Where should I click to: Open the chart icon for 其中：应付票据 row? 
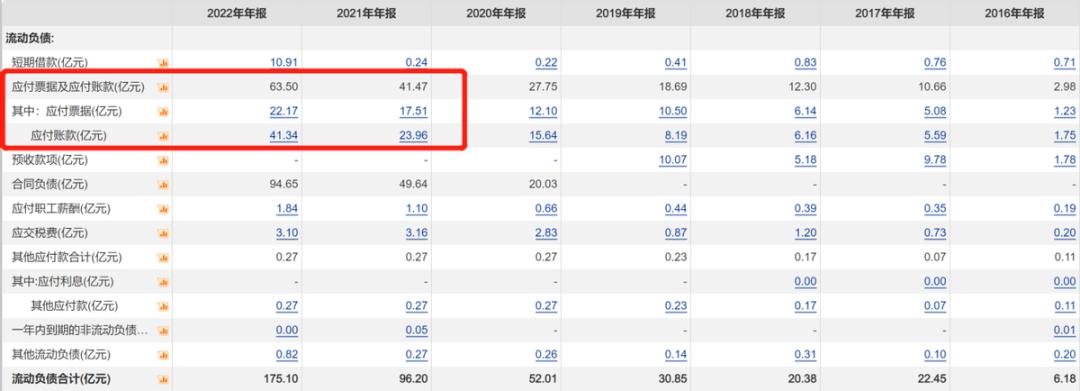click(x=163, y=112)
